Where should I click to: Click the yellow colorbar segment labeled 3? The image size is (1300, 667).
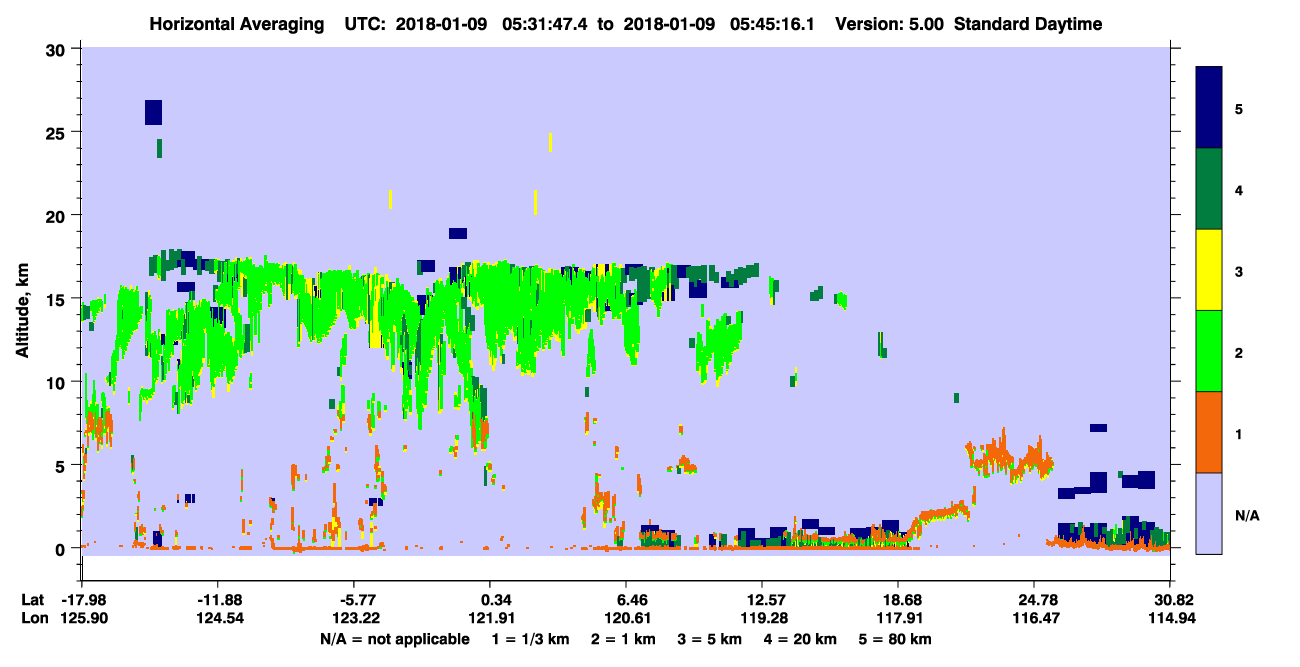[1209, 270]
